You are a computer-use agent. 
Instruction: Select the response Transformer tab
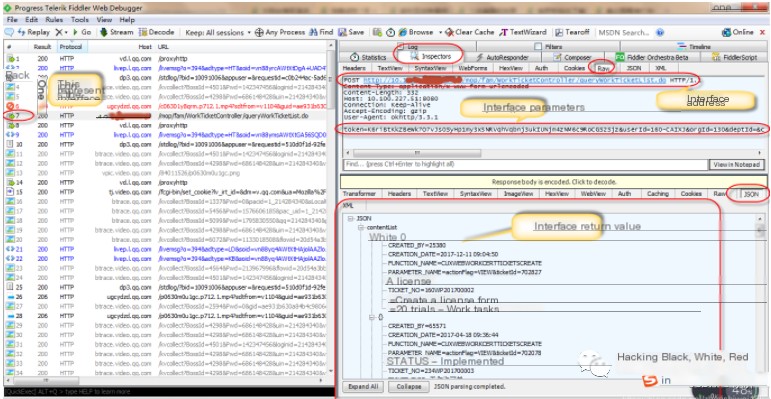pyautogui.click(x=359, y=194)
